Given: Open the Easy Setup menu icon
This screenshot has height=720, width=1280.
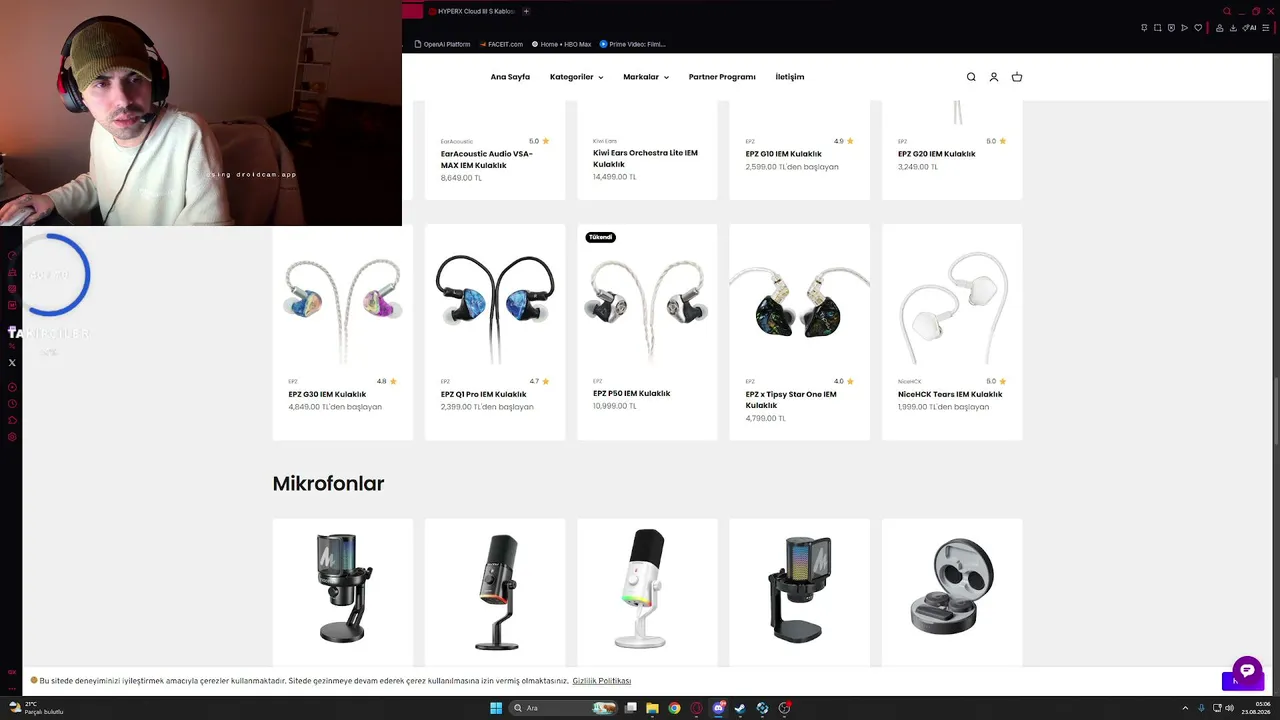Looking at the screenshot, I should [x=1265, y=28].
